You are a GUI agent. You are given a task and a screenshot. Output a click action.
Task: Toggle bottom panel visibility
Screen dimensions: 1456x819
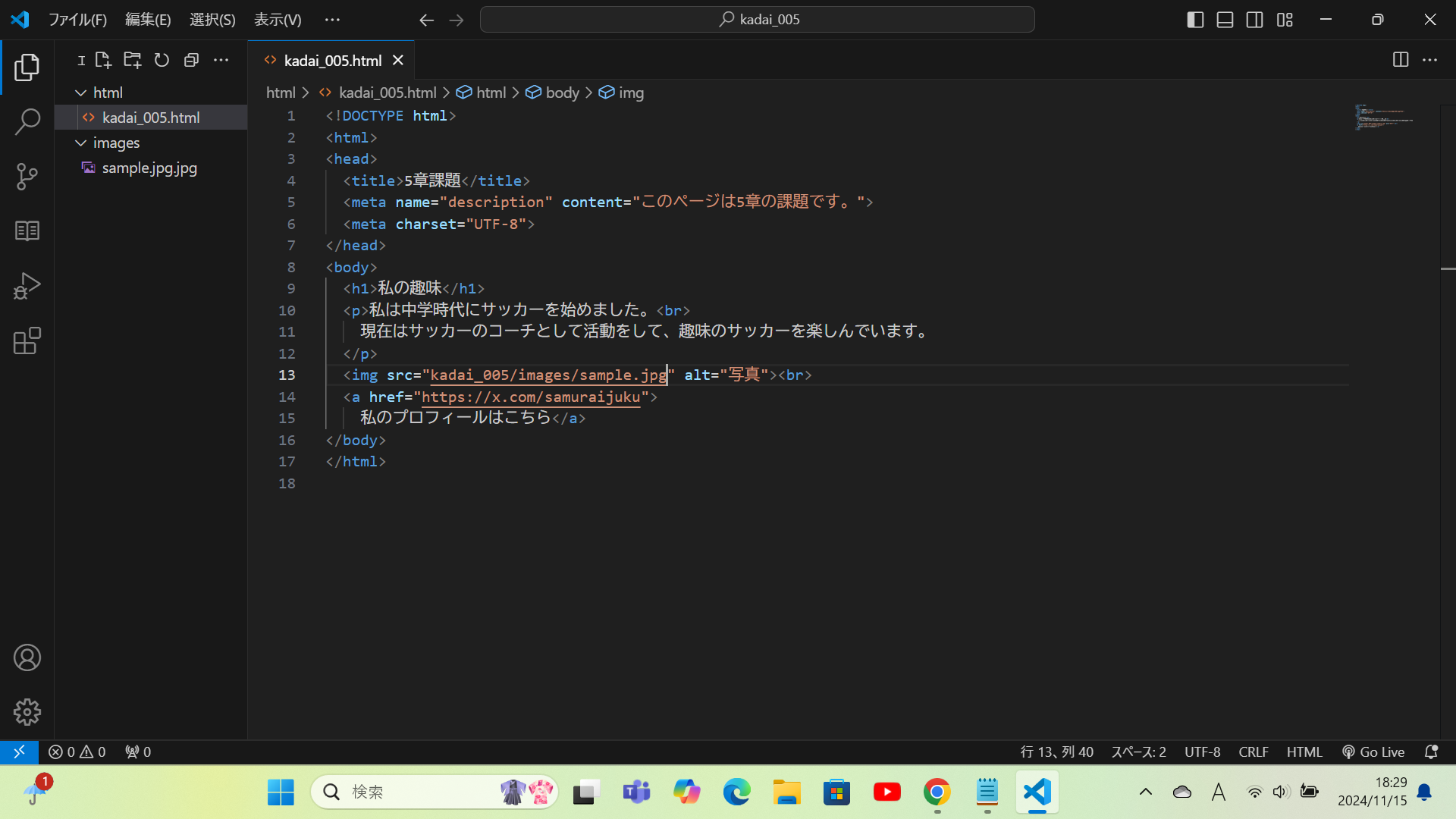(x=1225, y=20)
